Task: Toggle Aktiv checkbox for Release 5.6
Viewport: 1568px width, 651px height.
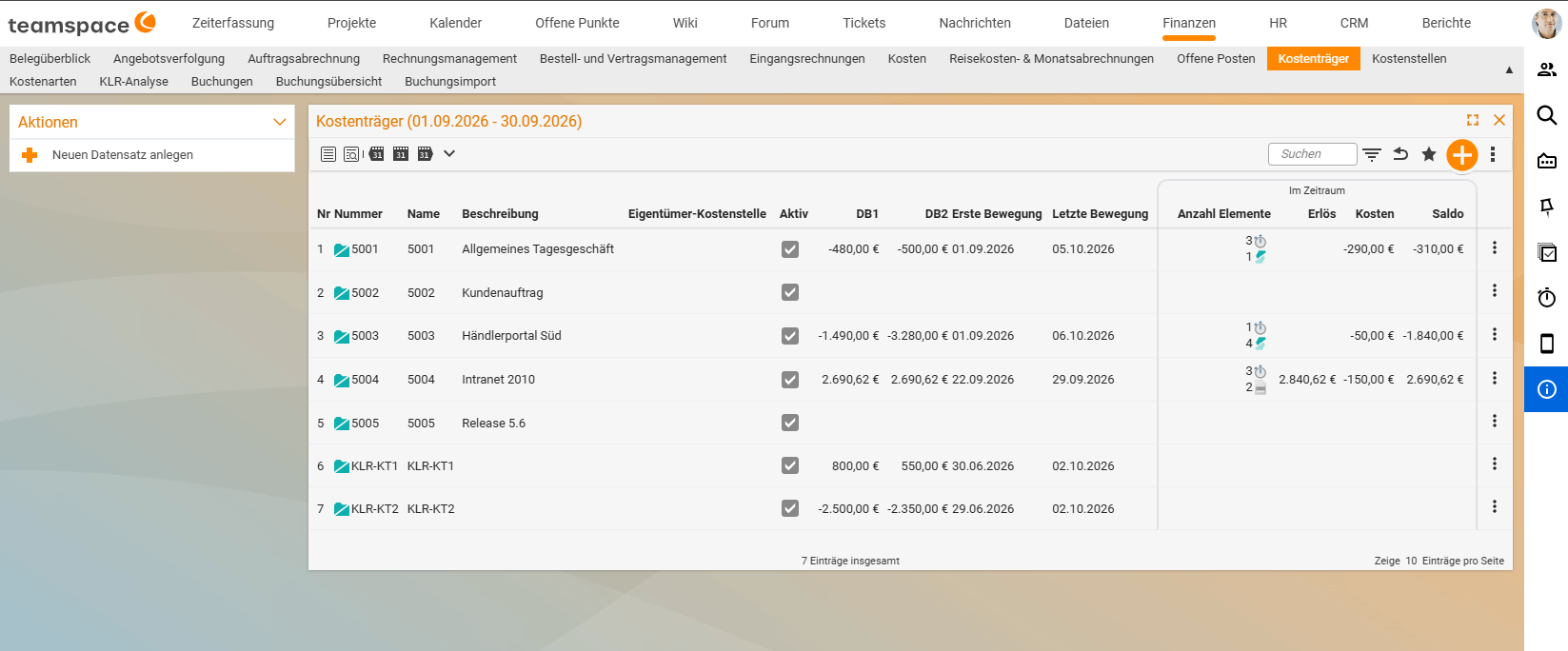Action: (790, 423)
